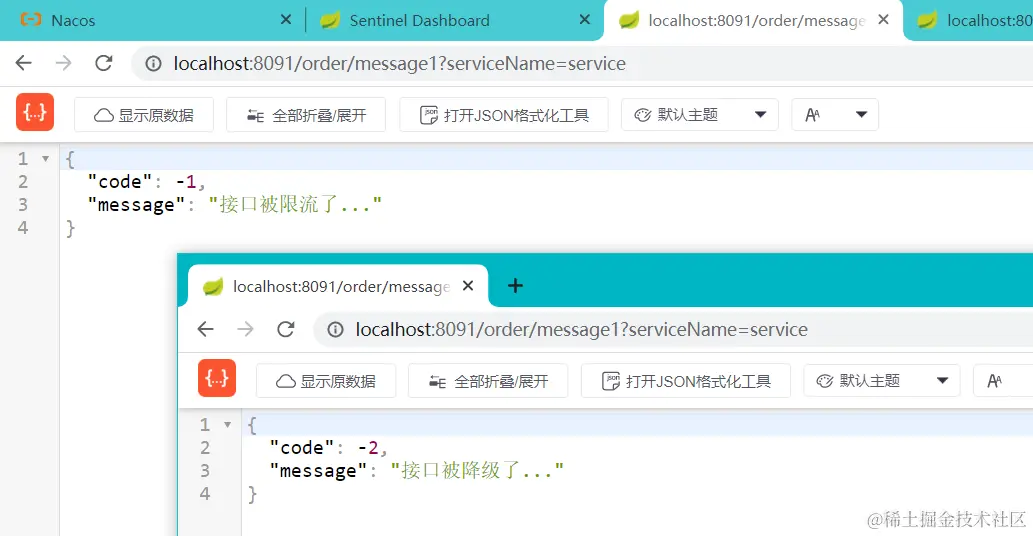The width and height of the screenshot is (1033, 536).
Task: Click the "接口被限流了..." message value
Action: (295, 204)
